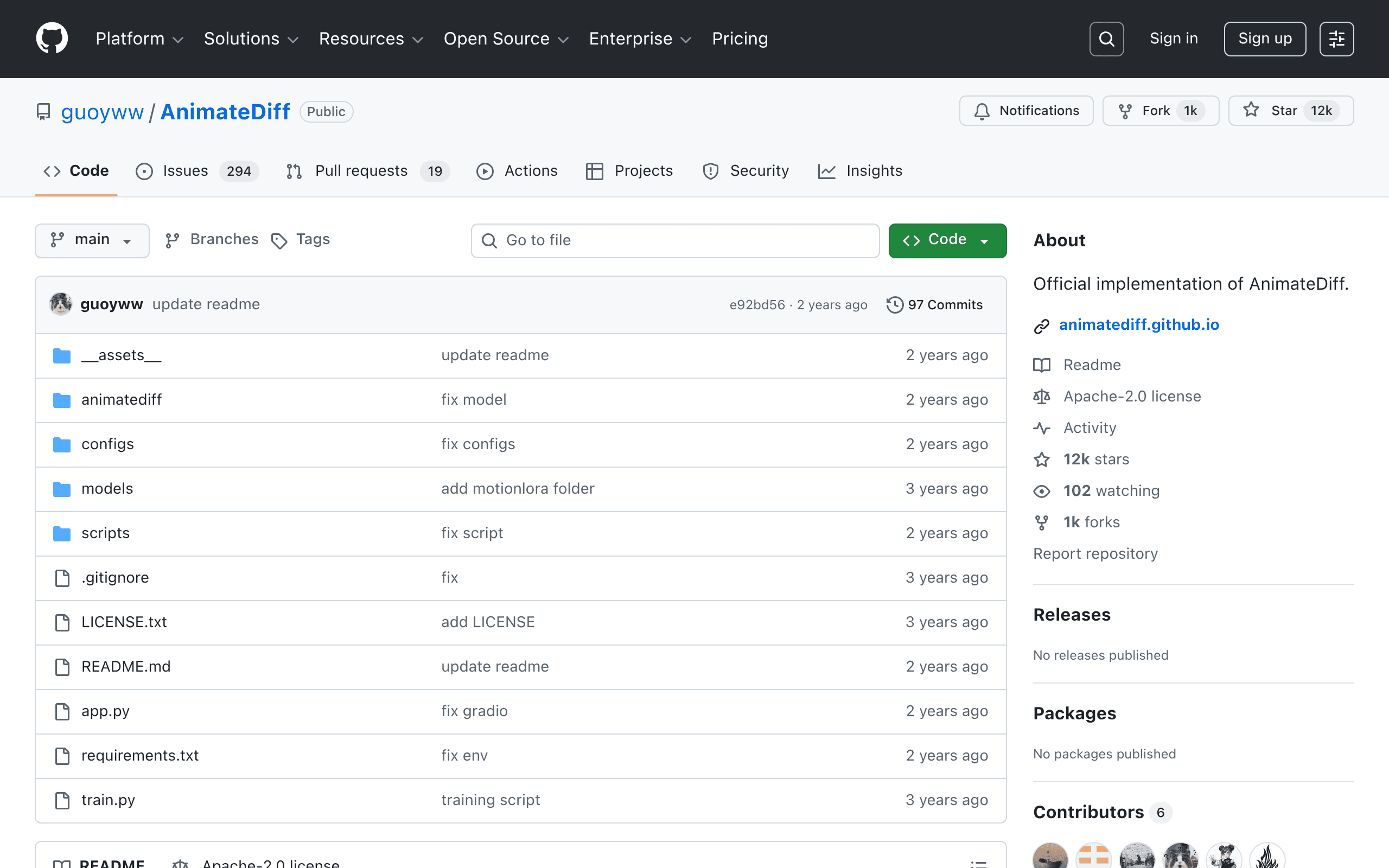This screenshot has height=868, width=1389.
Task: Click the app.py file icon
Action: tap(62, 711)
